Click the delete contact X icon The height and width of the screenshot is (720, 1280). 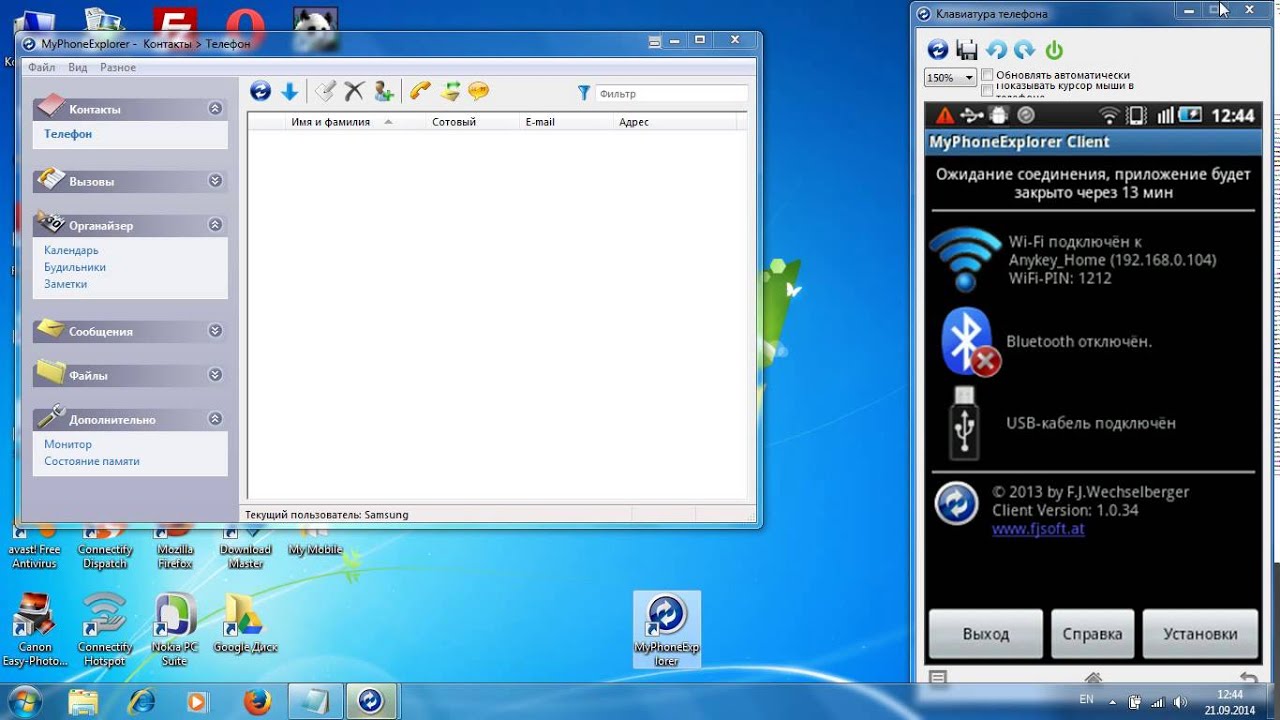pos(354,92)
